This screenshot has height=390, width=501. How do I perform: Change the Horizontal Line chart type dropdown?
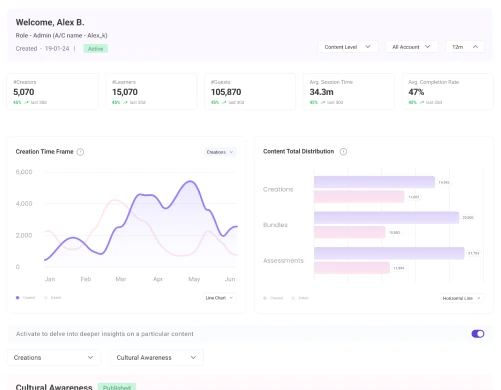coord(462,298)
